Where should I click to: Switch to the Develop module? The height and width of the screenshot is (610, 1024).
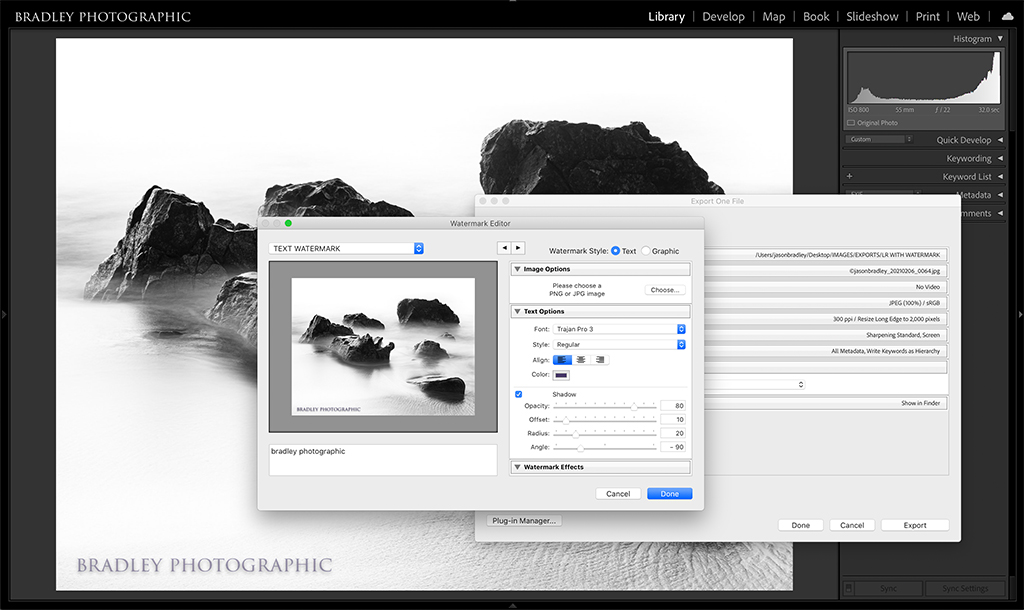723,17
